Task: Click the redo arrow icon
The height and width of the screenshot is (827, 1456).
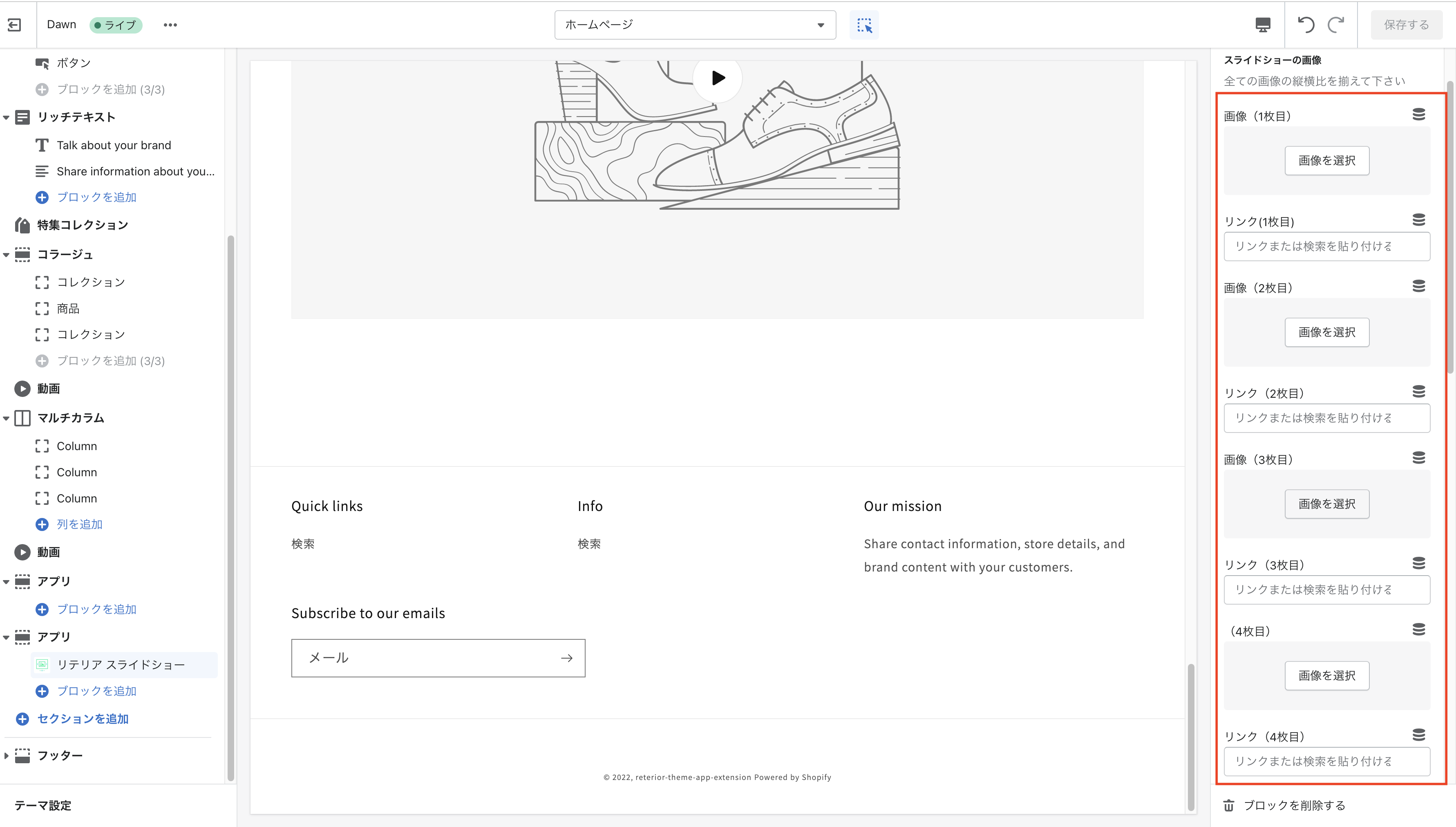Action: [1336, 25]
